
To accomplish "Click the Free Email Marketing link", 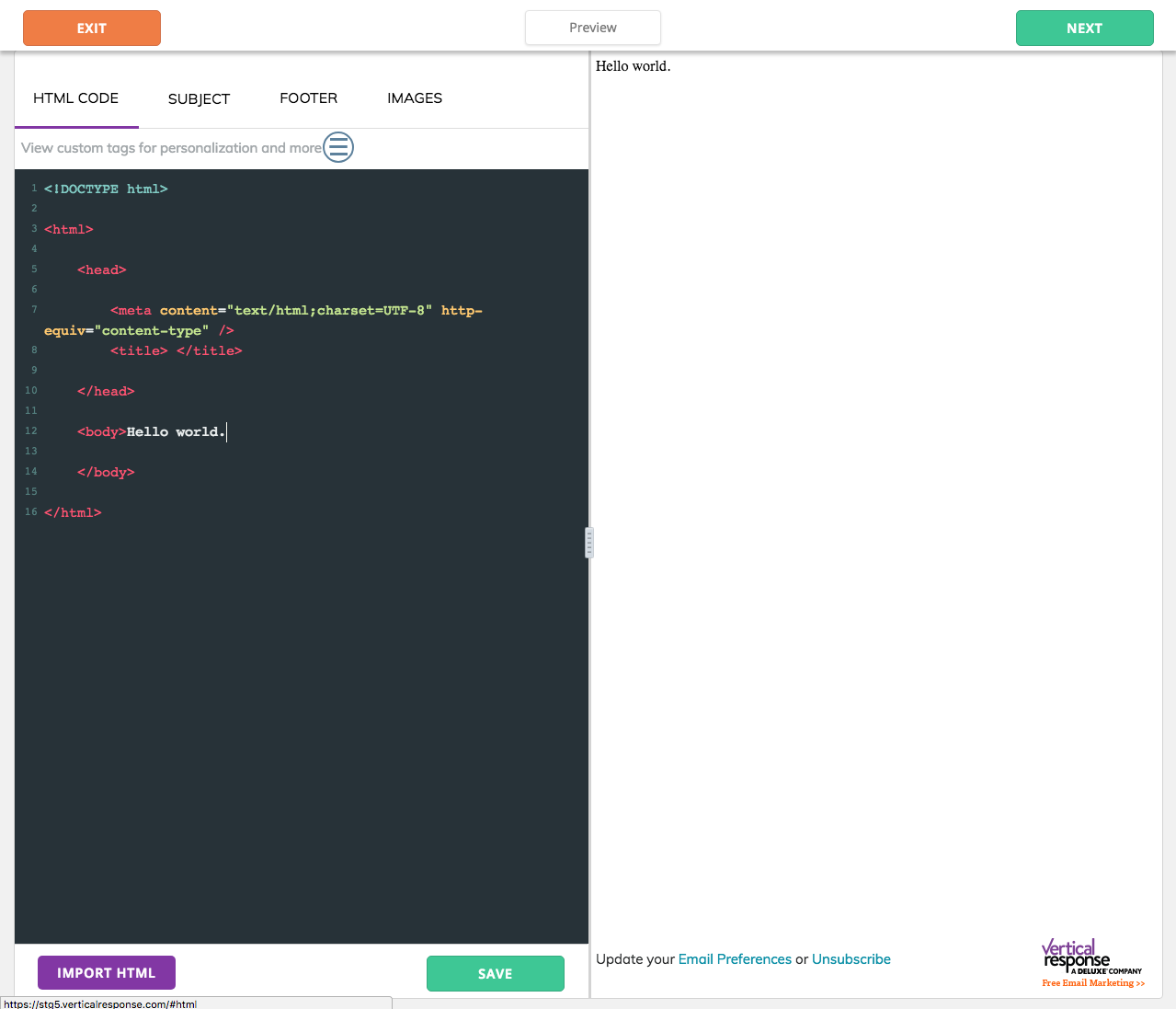I will pyautogui.click(x=1093, y=983).
